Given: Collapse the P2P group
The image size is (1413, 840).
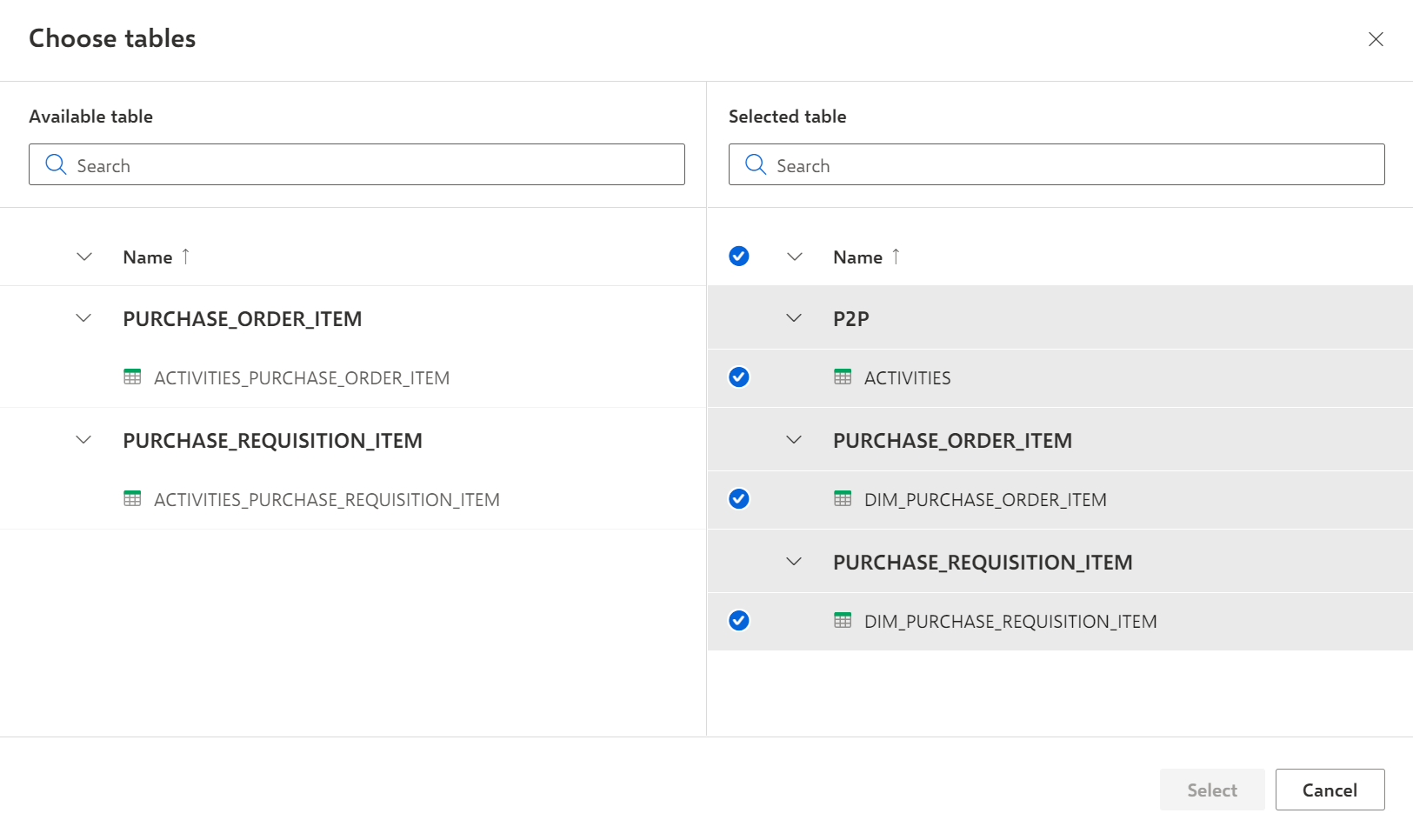Looking at the screenshot, I should [794, 318].
